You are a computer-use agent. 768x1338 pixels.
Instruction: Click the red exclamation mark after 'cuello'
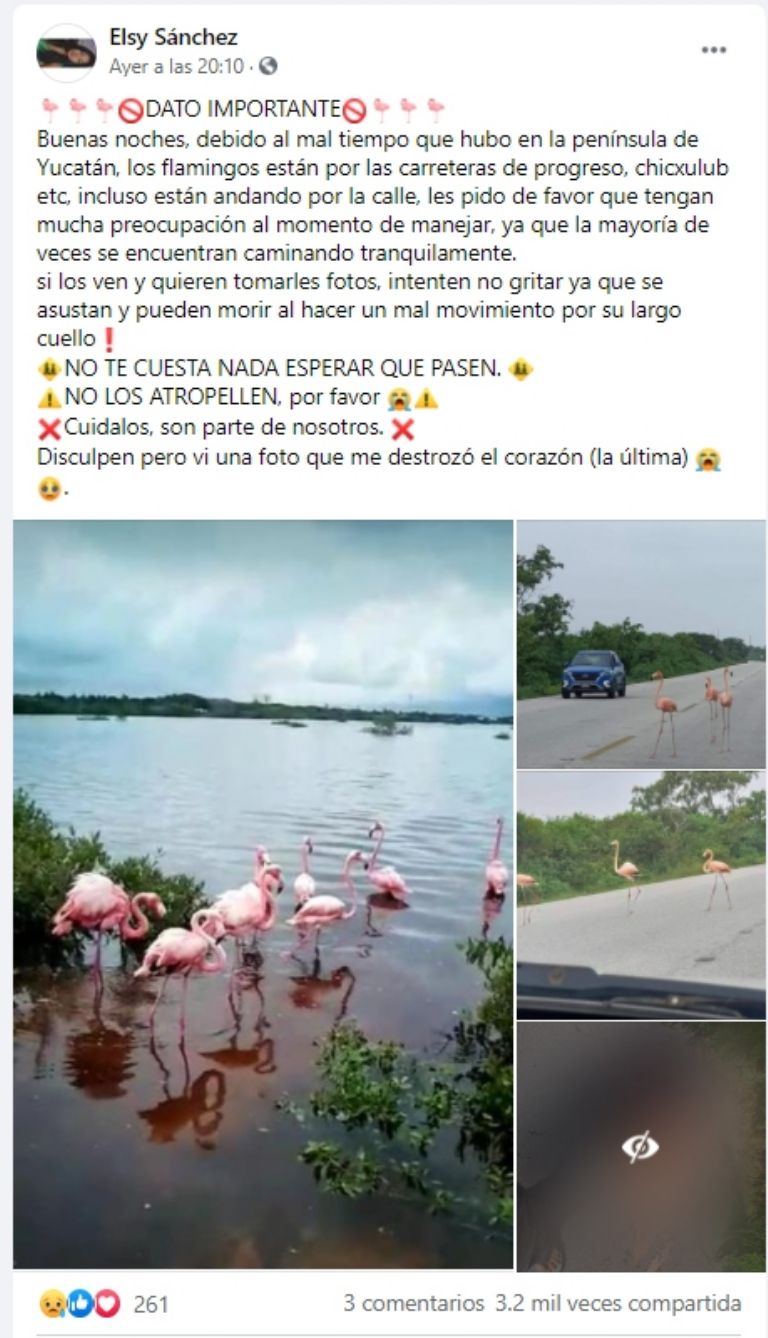109,339
